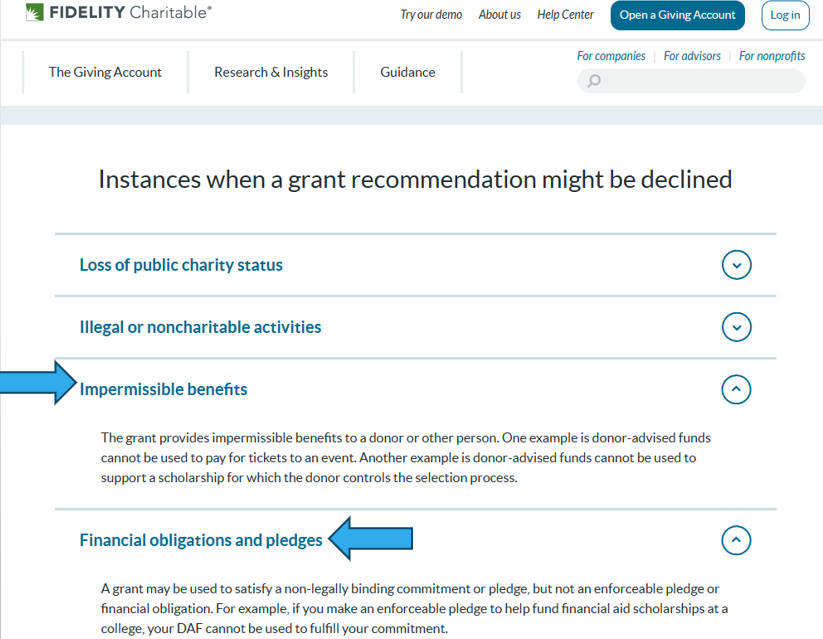The width and height of the screenshot is (823, 639).
Task: Collapse Financial obligations and pledges chevron
Action: tap(736, 541)
